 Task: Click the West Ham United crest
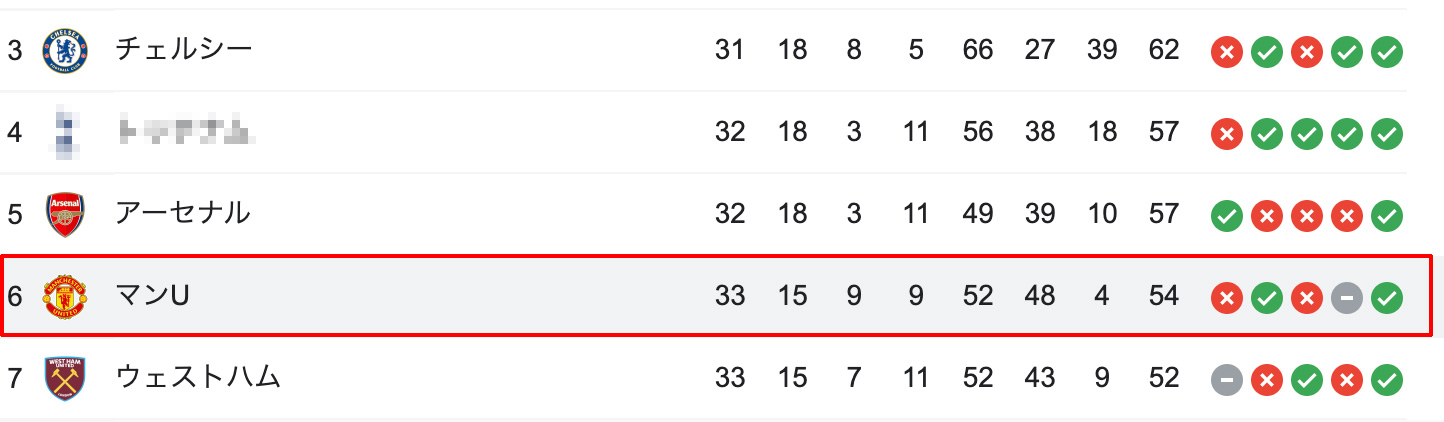(65, 378)
